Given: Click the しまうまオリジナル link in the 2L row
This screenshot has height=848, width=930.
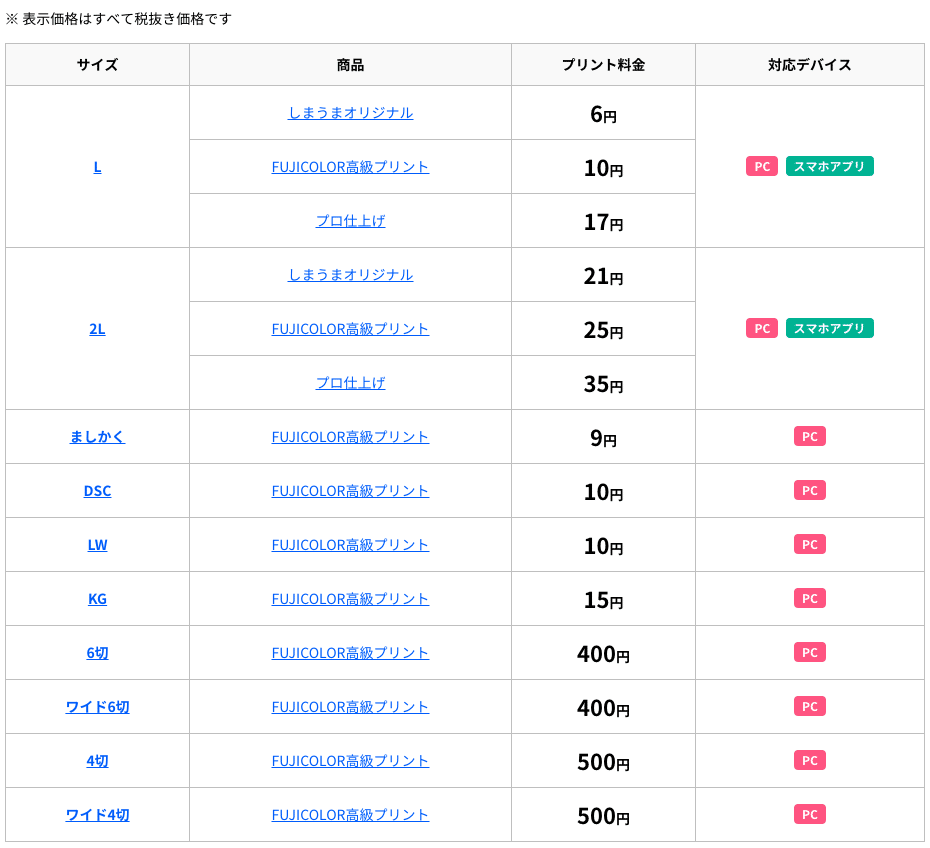Looking at the screenshot, I should [x=350, y=274].
